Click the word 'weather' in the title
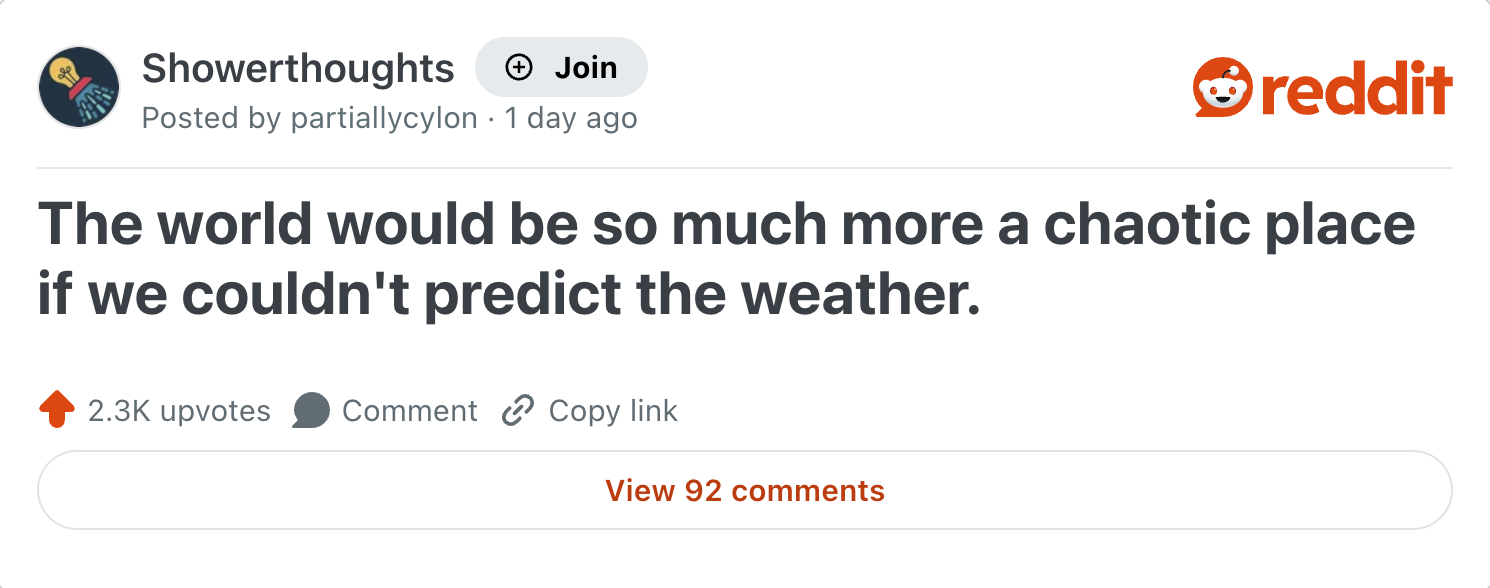 pos(860,297)
